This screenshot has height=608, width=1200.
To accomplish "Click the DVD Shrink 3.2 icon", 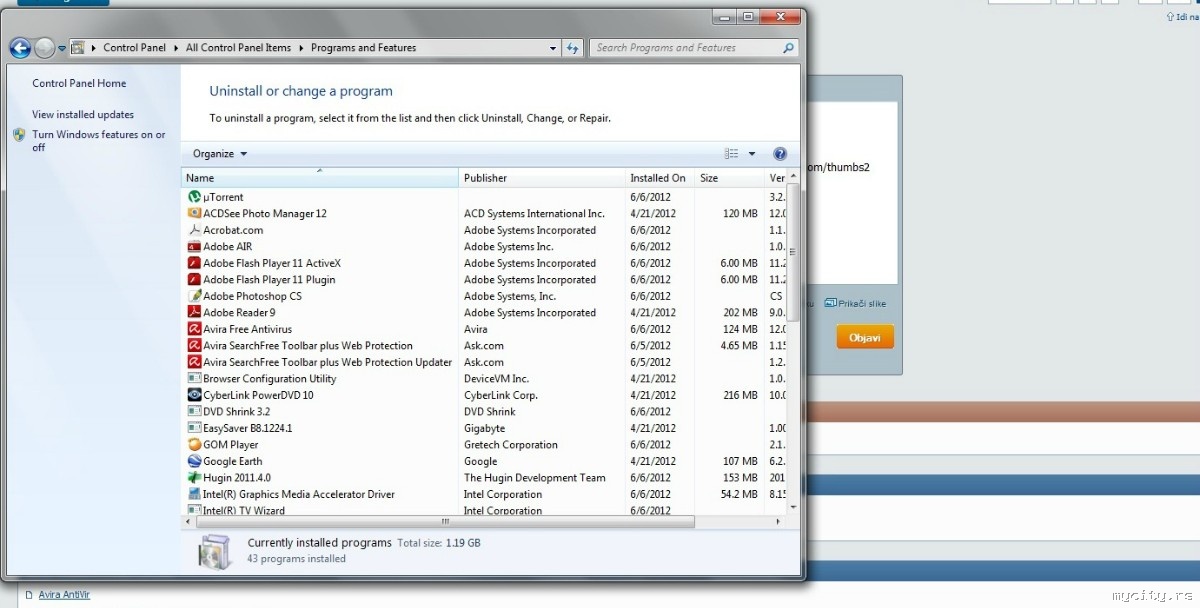I will (x=195, y=411).
